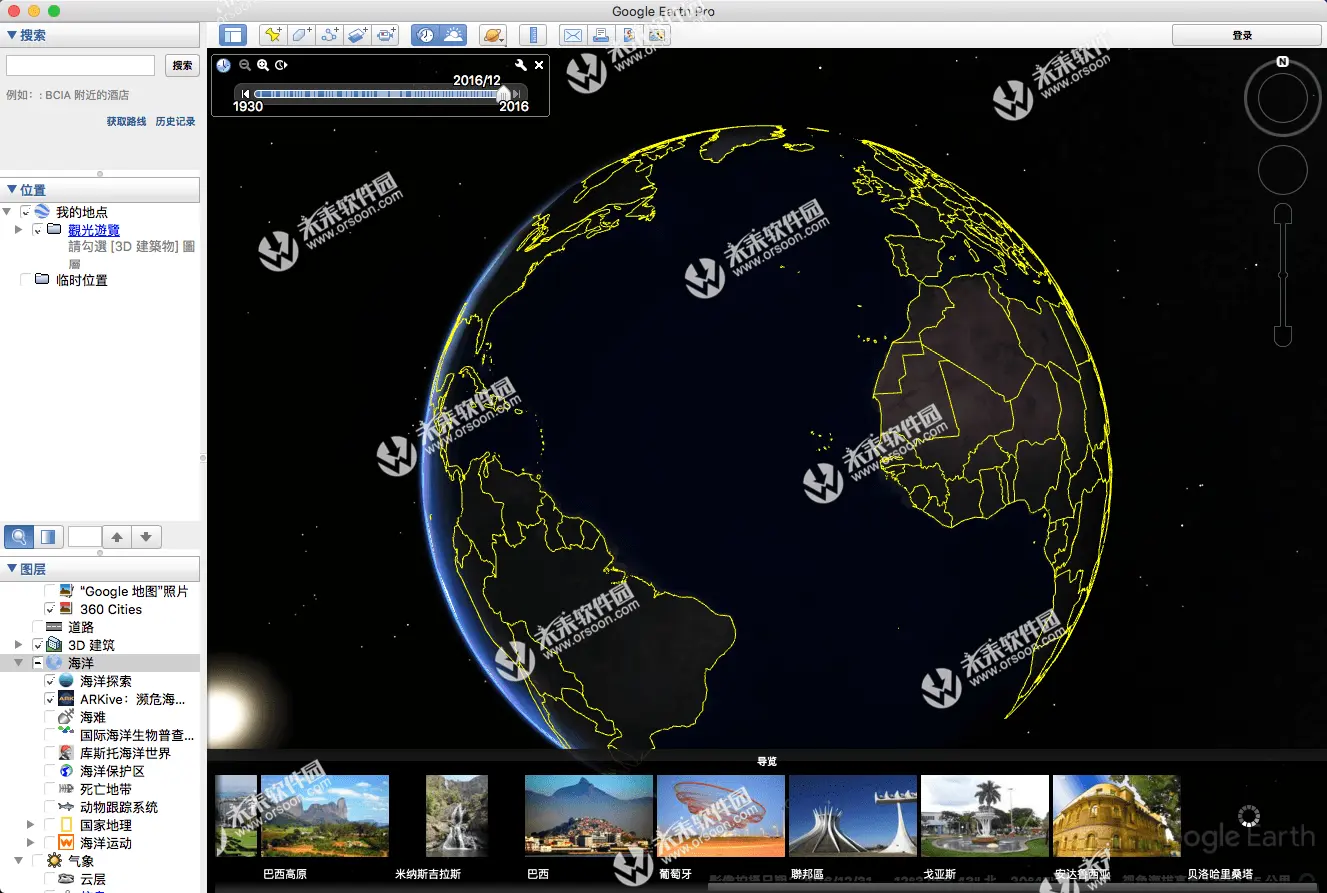
Task: Collapse the 搜索 panel header
Action: tap(100, 35)
